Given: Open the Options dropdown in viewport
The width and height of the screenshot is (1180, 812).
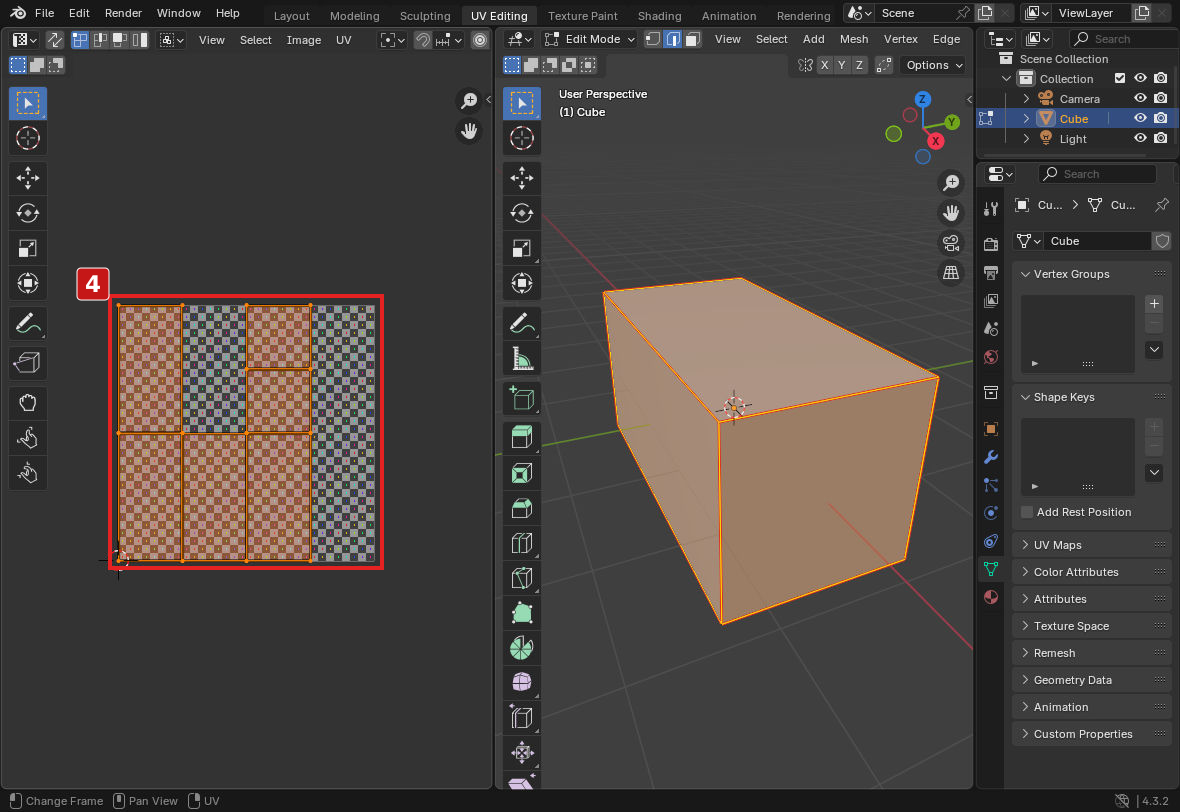Looking at the screenshot, I should [934, 65].
